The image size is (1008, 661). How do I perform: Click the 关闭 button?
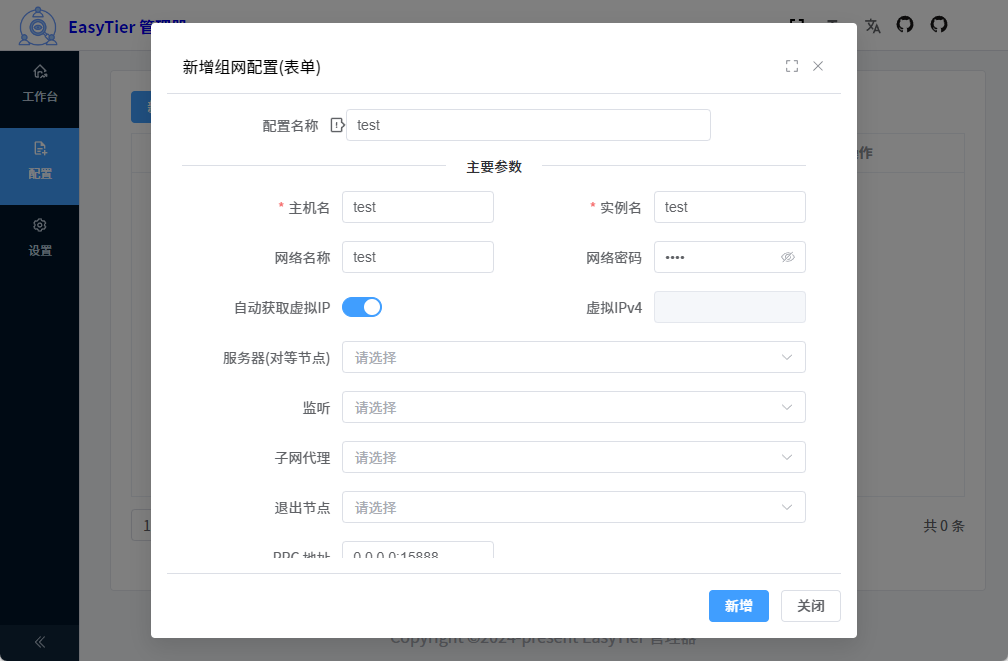[811, 606]
